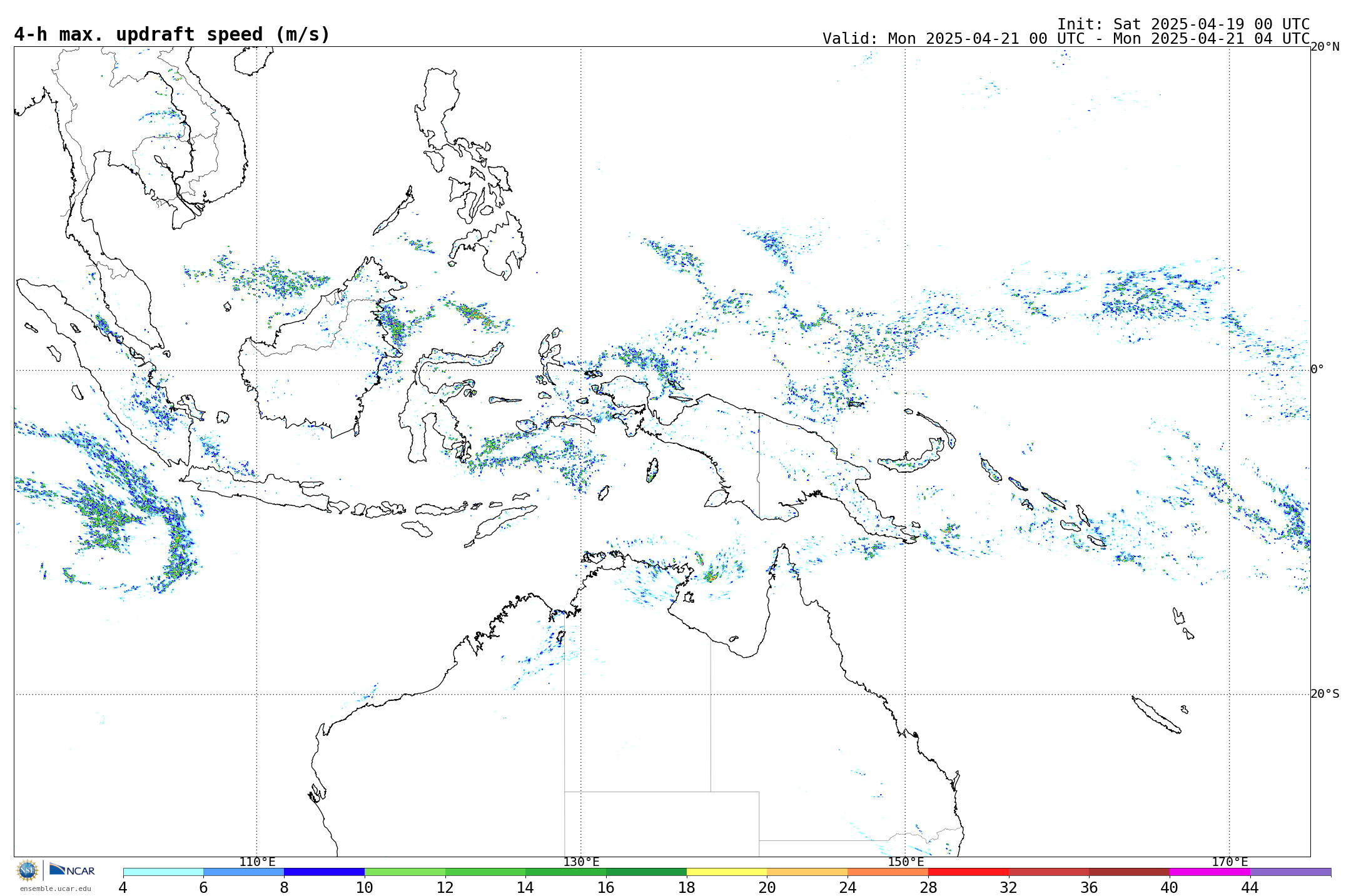Click the ensemble.ucar.edu text
Viewport: 1351px width, 896px height.
(x=56, y=888)
